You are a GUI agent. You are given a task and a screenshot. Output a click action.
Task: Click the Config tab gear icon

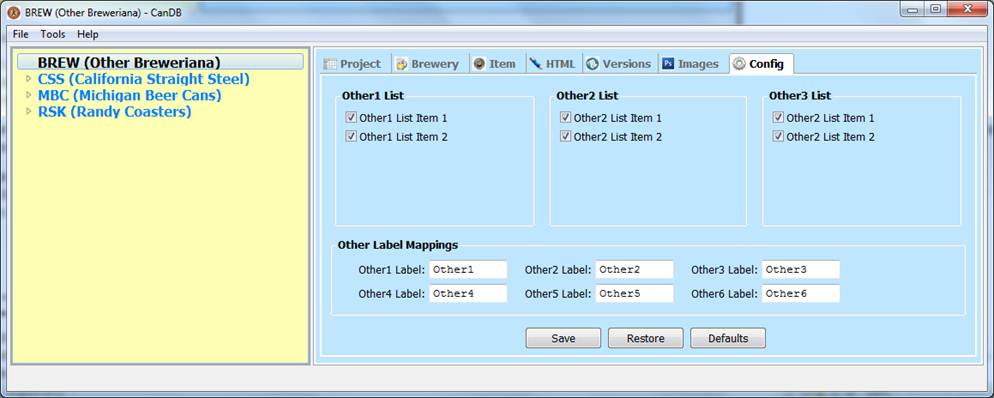739,64
